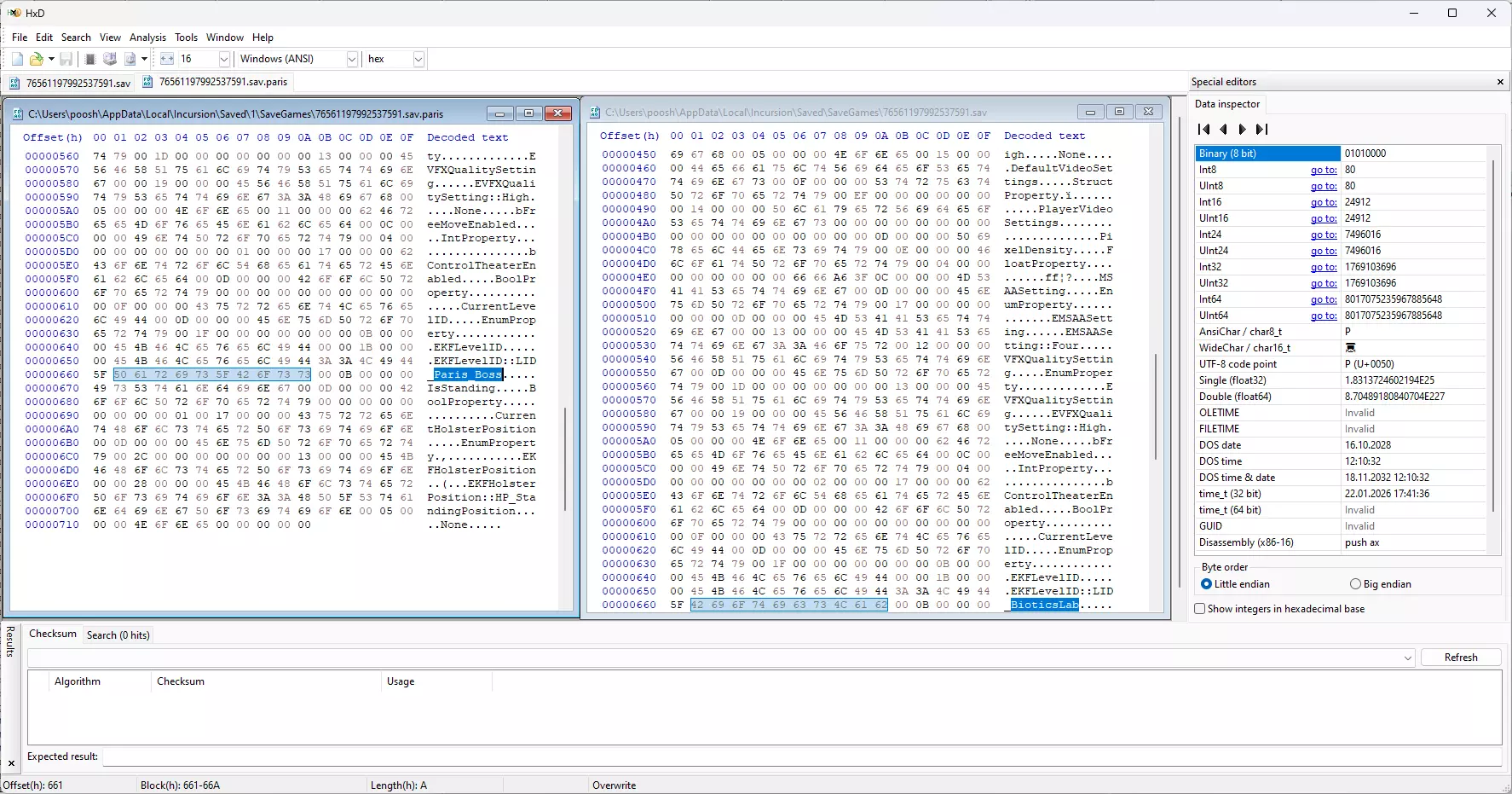Open main memory via RAM chip icon
Screen dimensions: 1512x794
click(90, 59)
